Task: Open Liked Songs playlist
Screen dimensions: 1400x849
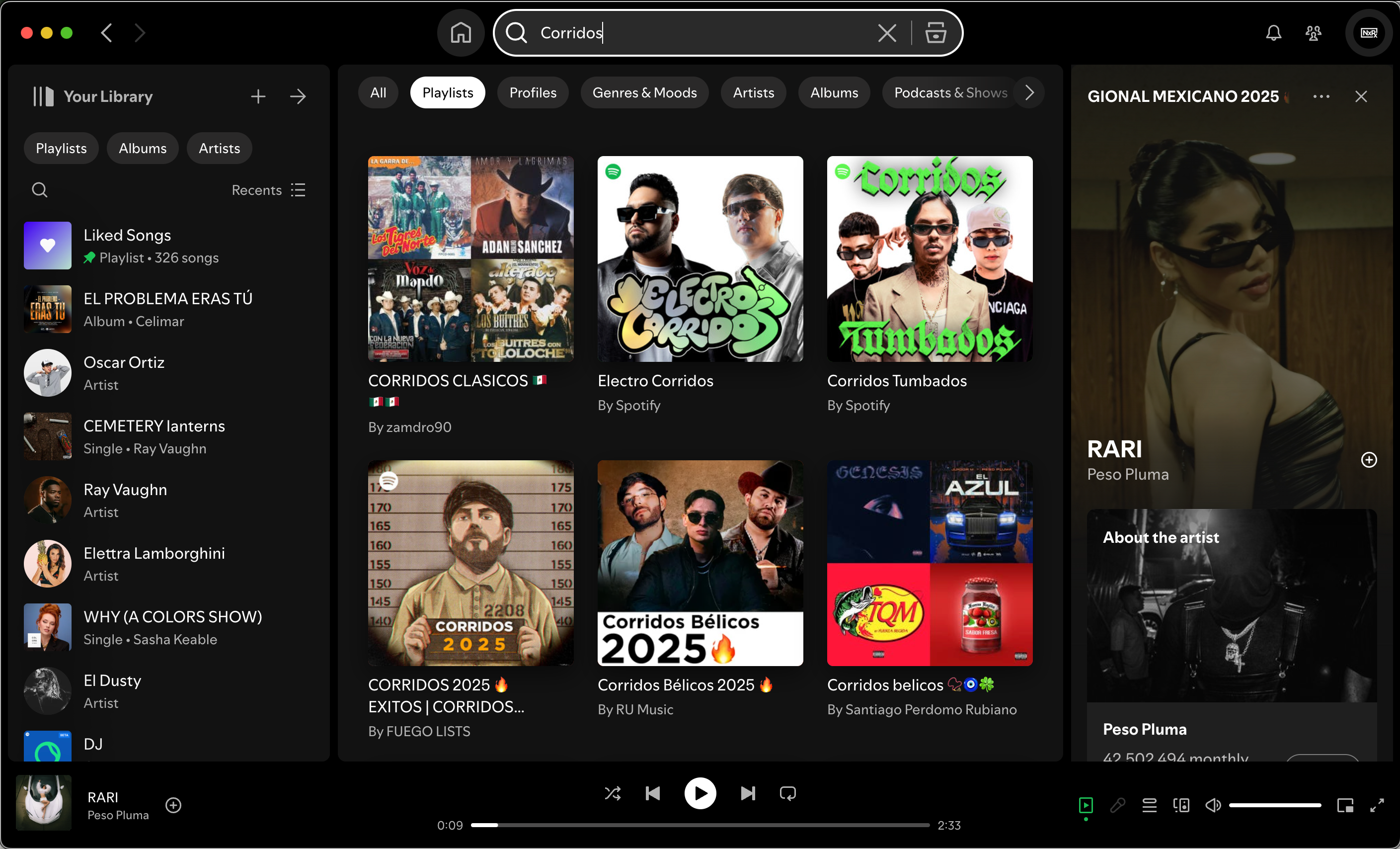Action: tap(169, 246)
